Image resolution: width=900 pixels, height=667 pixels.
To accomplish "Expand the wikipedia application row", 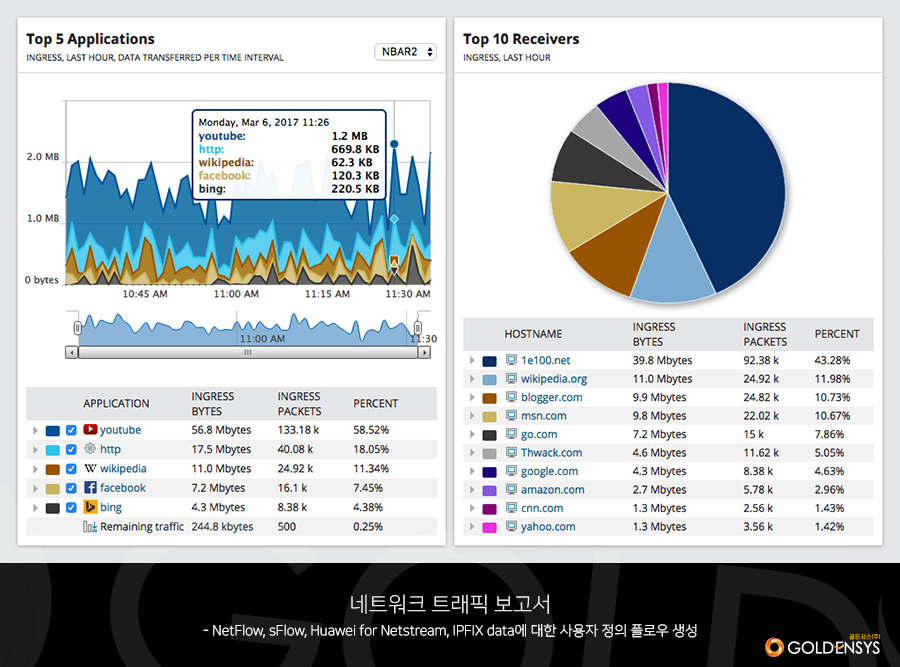I will [x=35, y=470].
